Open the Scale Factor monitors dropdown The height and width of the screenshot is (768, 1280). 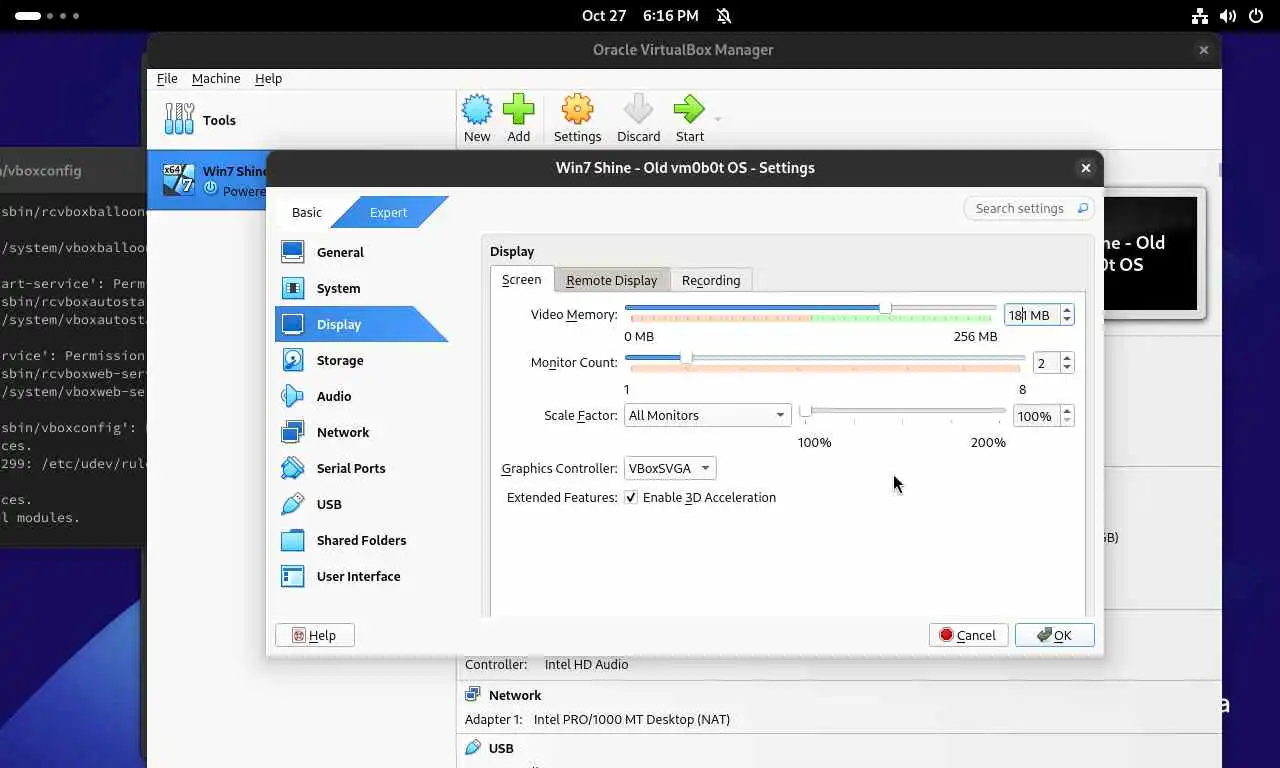[707, 415]
